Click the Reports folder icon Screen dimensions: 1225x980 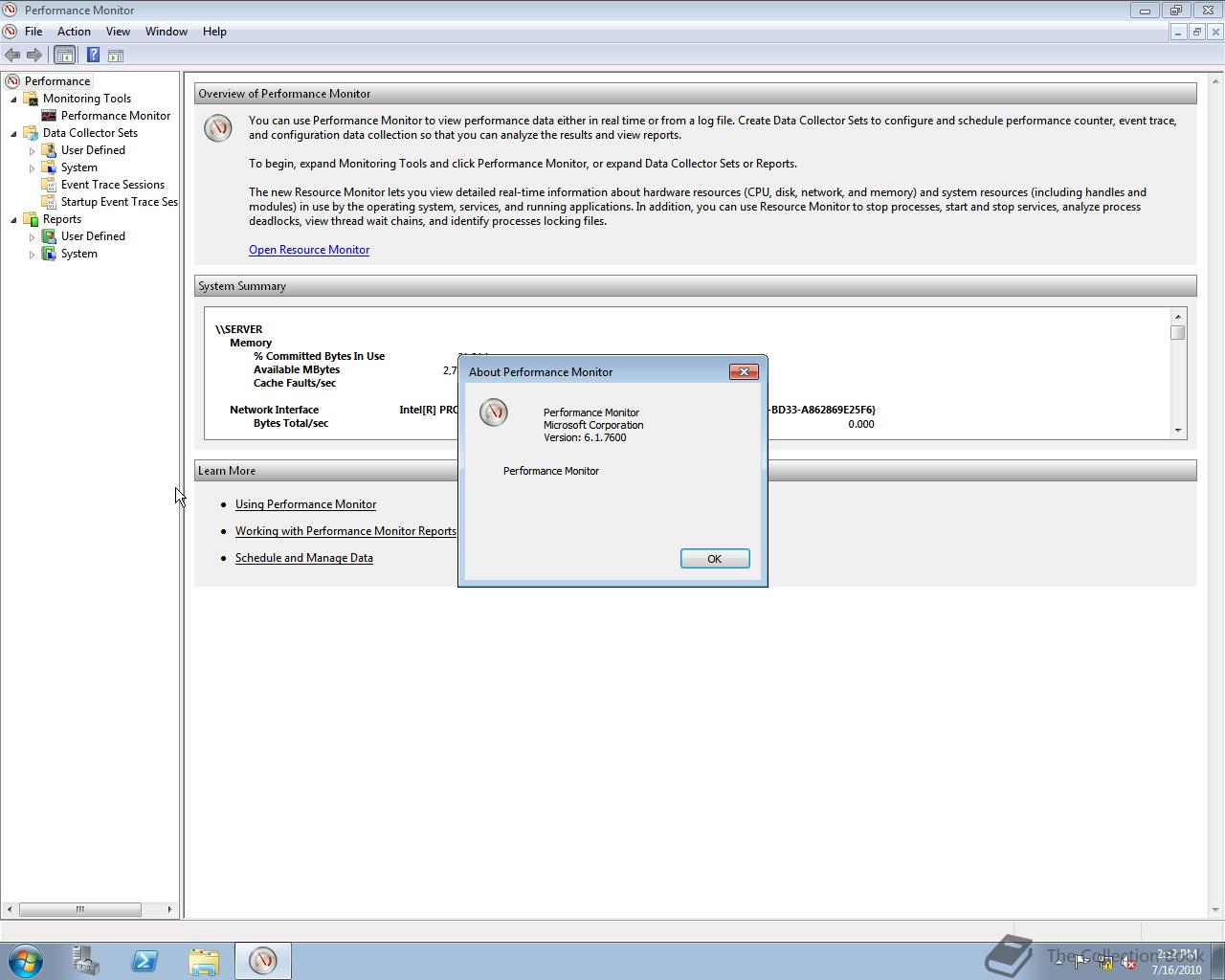click(x=32, y=219)
